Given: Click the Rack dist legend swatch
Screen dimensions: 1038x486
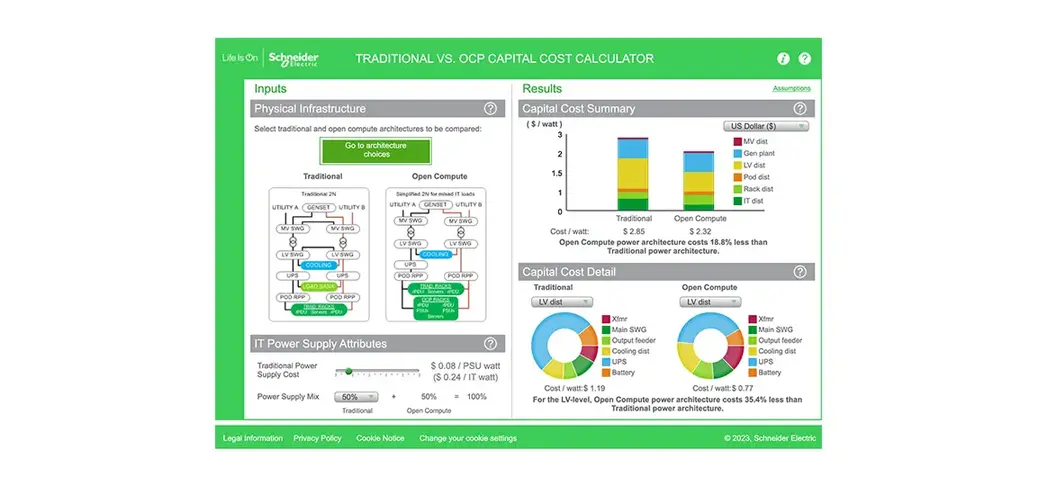Looking at the screenshot, I should [x=737, y=189].
